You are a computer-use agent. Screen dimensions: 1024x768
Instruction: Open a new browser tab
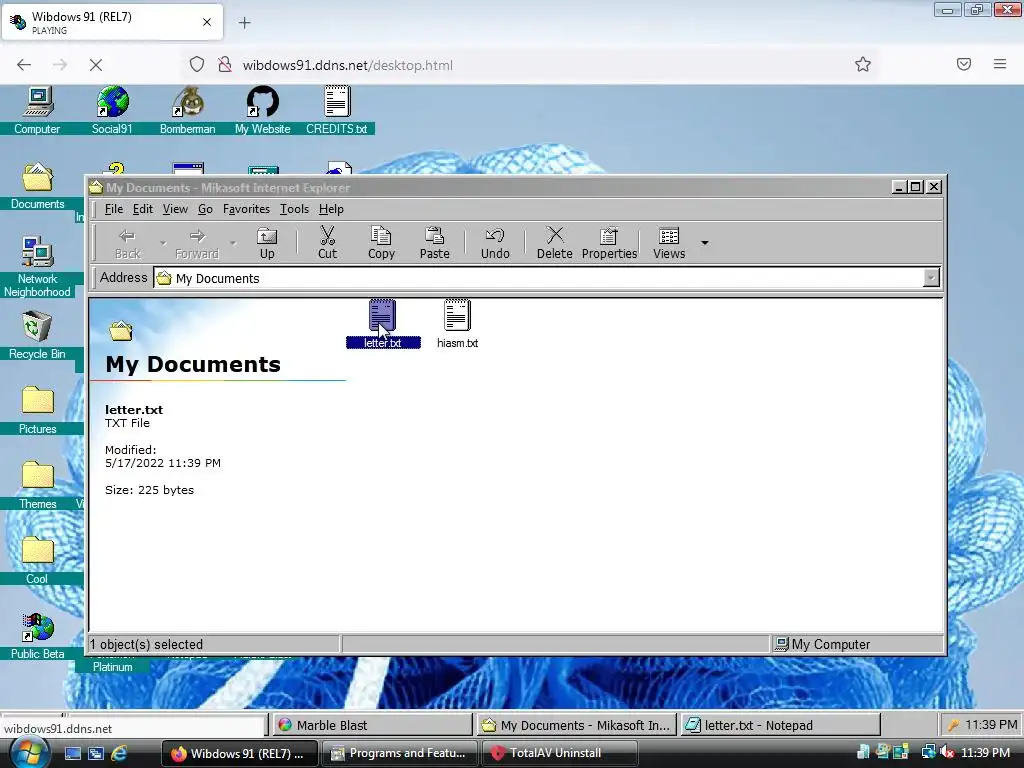[x=244, y=23]
